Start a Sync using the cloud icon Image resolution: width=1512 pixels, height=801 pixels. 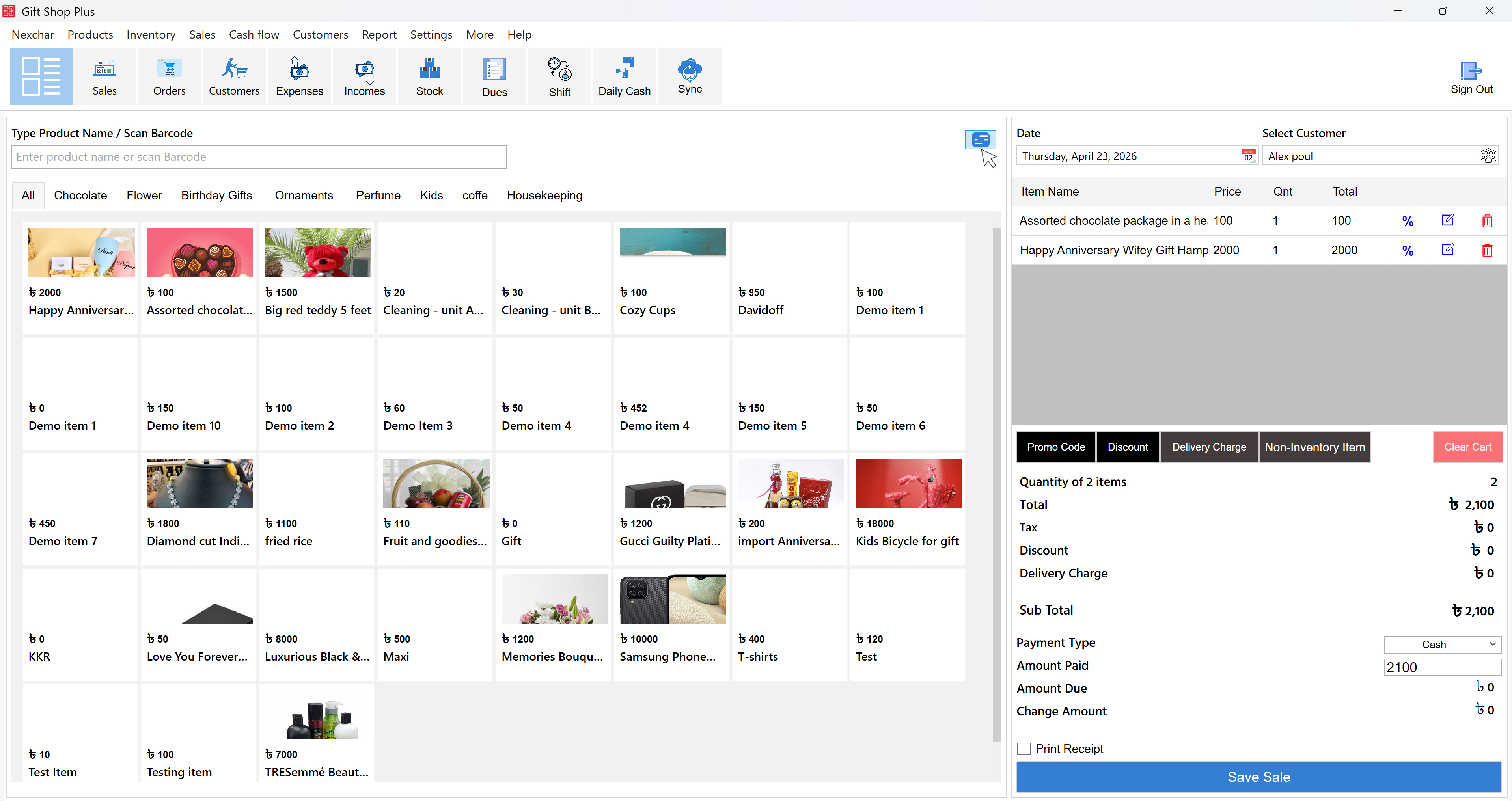coord(690,76)
